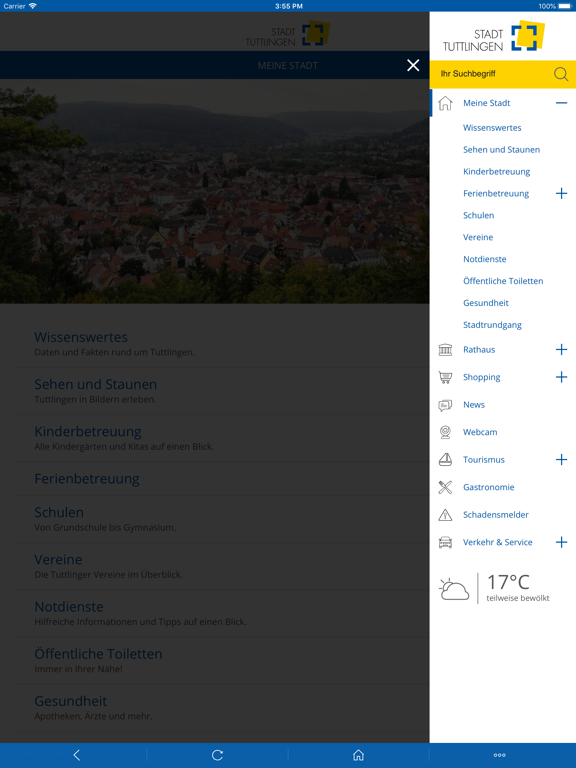Viewport: 576px width, 768px height.
Task: Open Sehen und Staunen in side menu
Action: tap(501, 150)
